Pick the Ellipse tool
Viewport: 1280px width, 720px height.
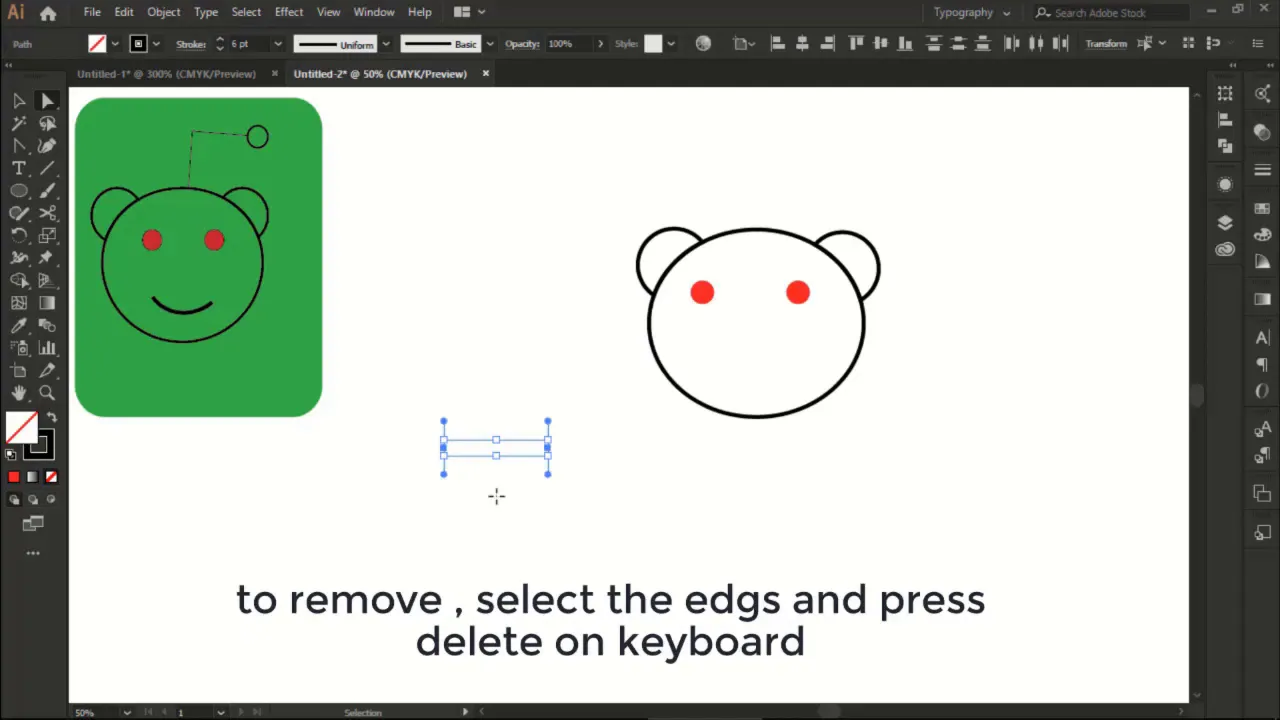pyautogui.click(x=19, y=191)
